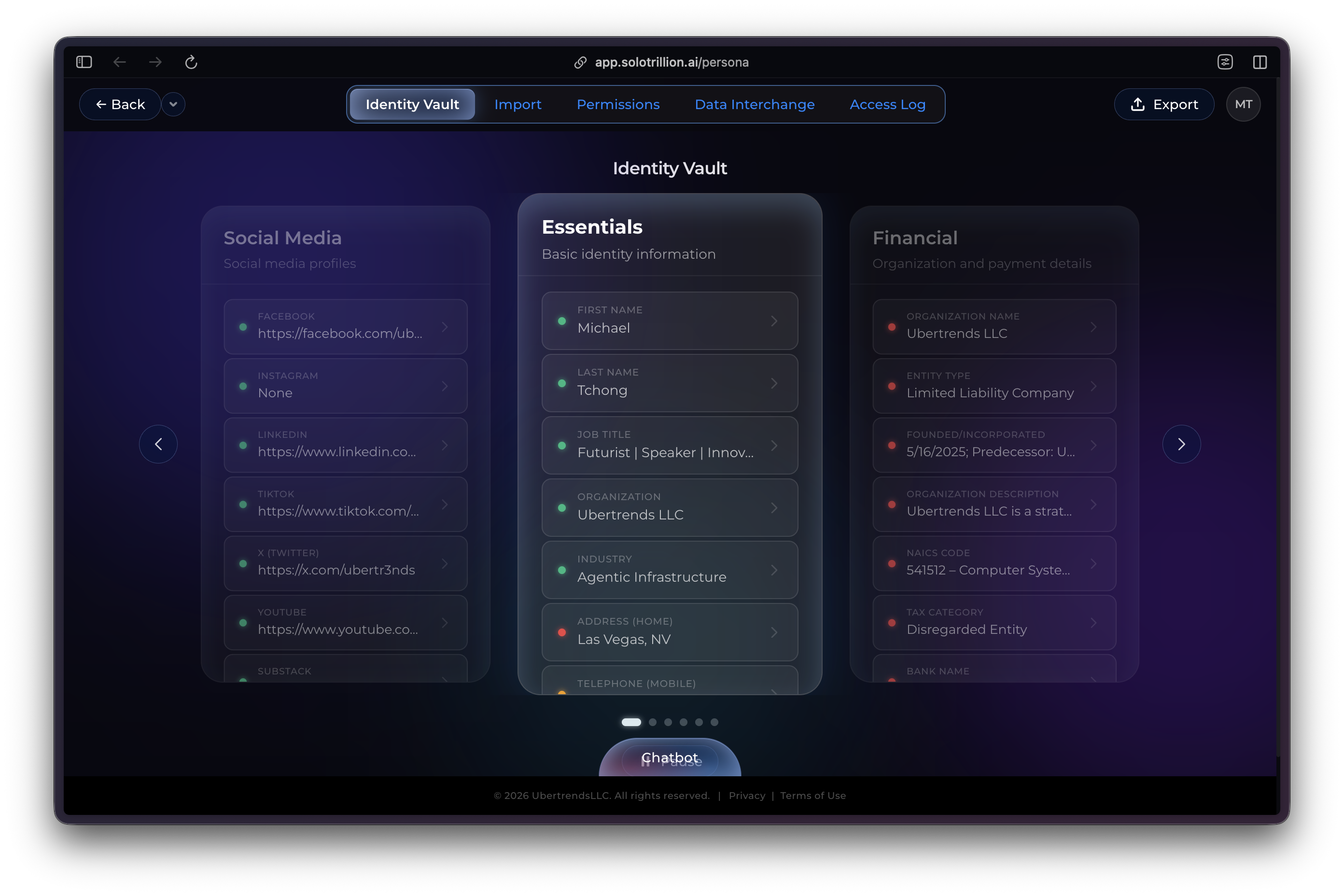
Task: Click the browser forward arrow
Action: pyautogui.click(x=155, y=62)
